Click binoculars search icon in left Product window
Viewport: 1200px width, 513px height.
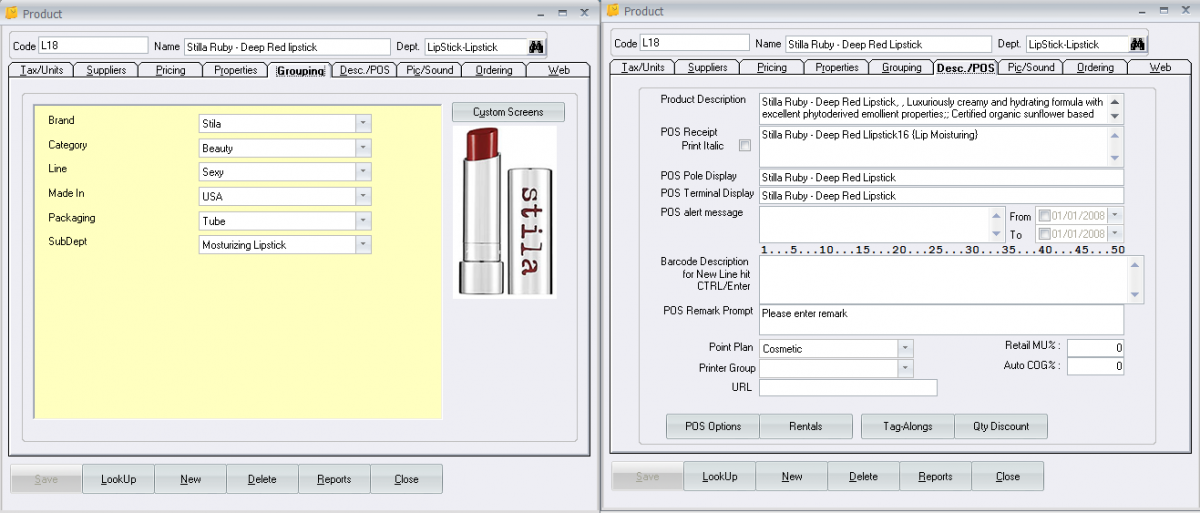536,46
